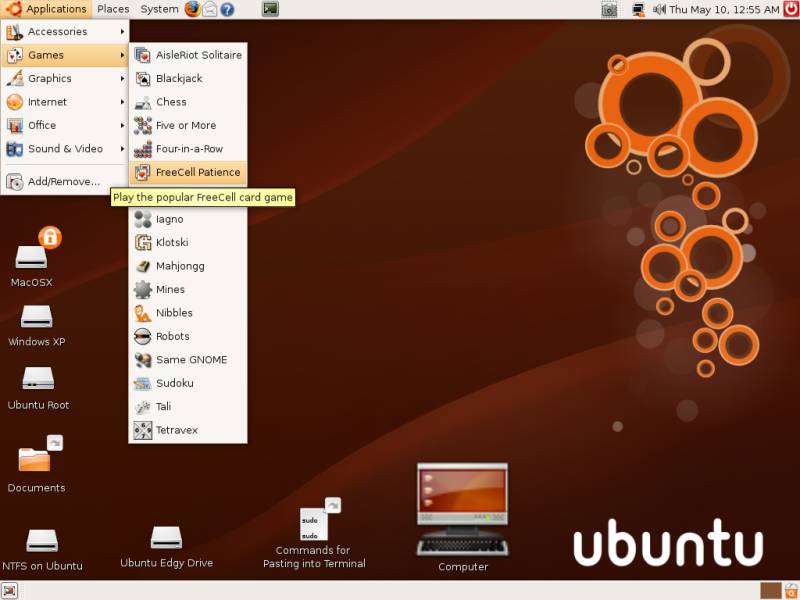
Task: Open the Places menu
Action: pos(113,9)
